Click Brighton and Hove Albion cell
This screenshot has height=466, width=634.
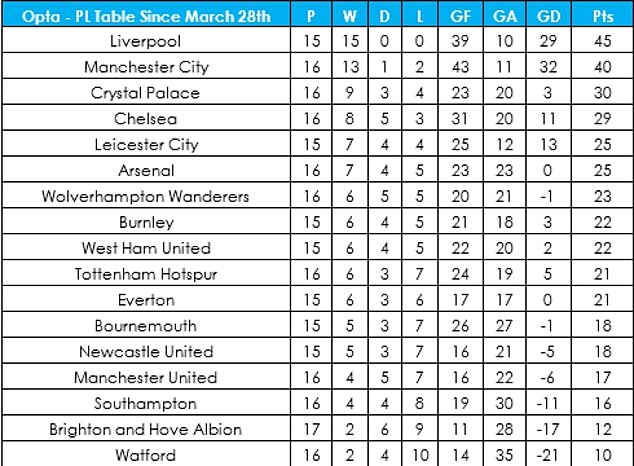tap(147, 429)
